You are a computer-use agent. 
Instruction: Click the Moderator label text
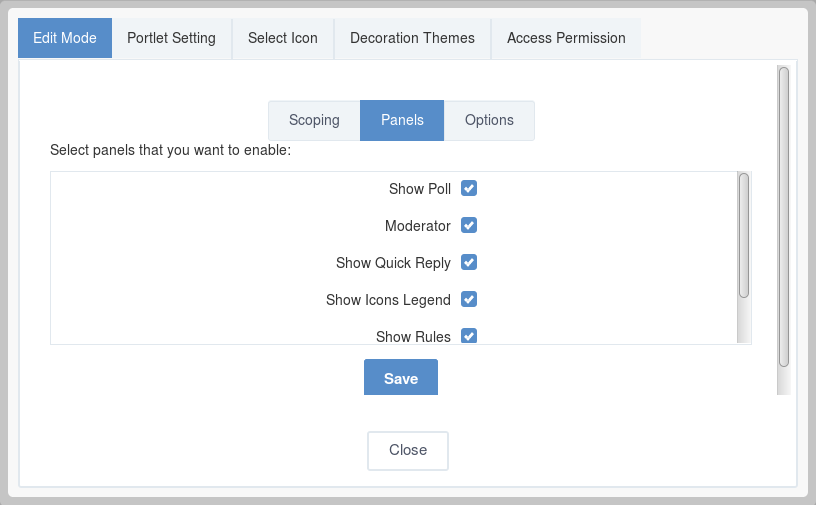418,226
